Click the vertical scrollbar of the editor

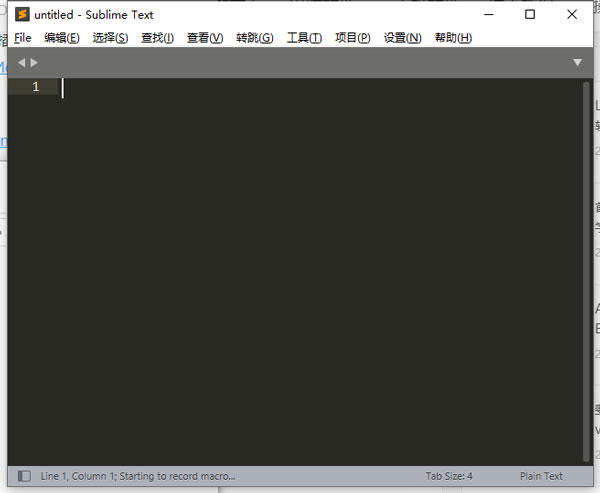click(x=586, y=272)
